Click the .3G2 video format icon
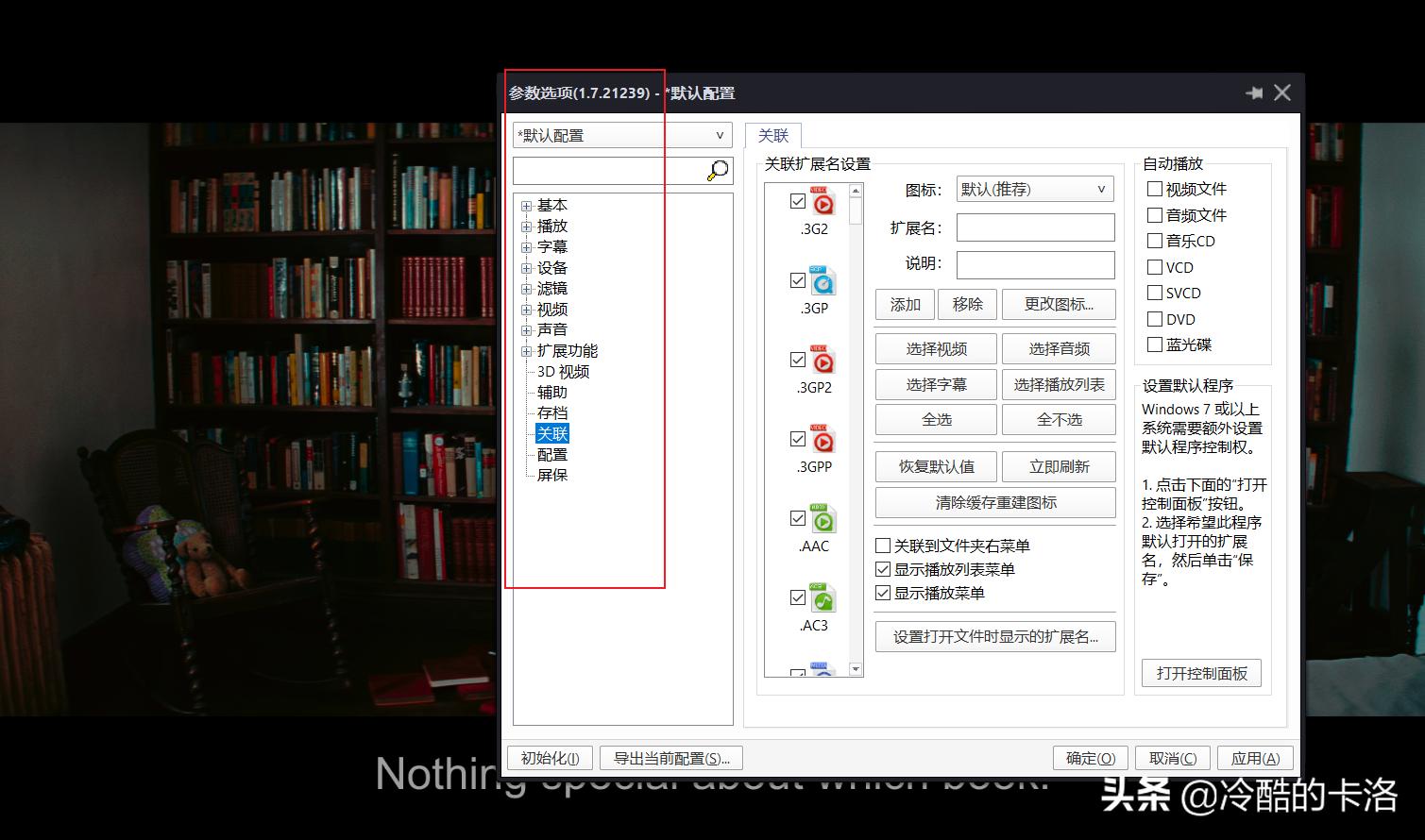Screen dimensions: 1425x840 (823, 202)
